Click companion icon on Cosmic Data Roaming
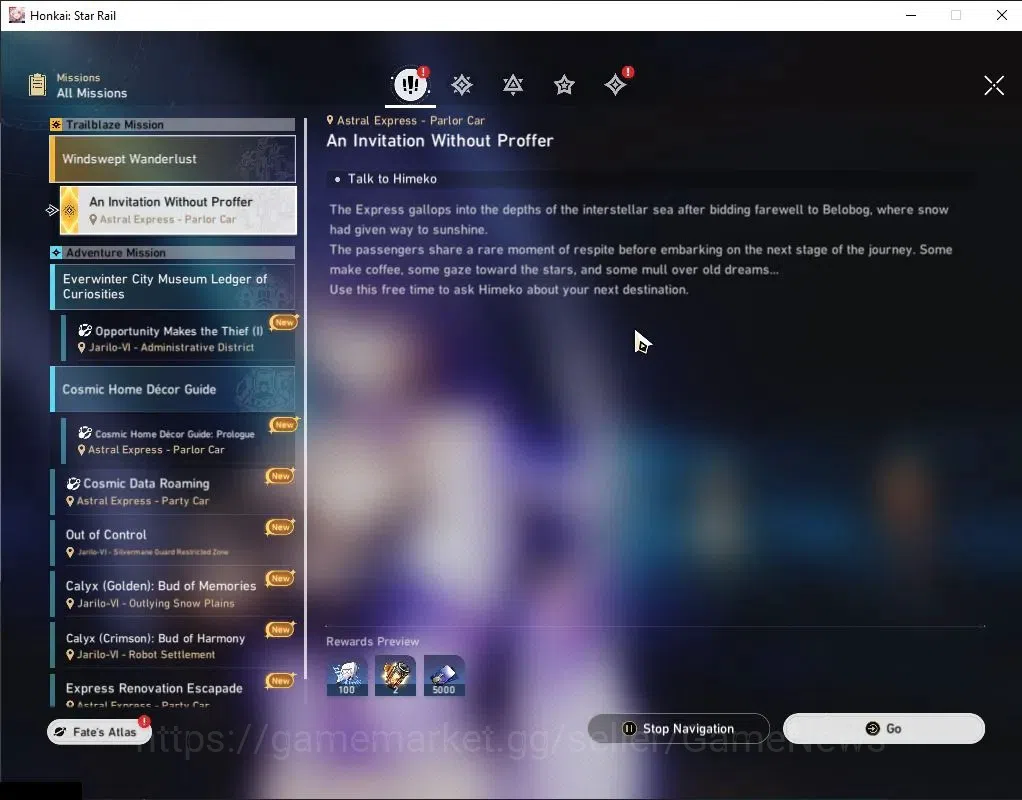Viewport: 1022px width, 800px height. click(73, 483)
